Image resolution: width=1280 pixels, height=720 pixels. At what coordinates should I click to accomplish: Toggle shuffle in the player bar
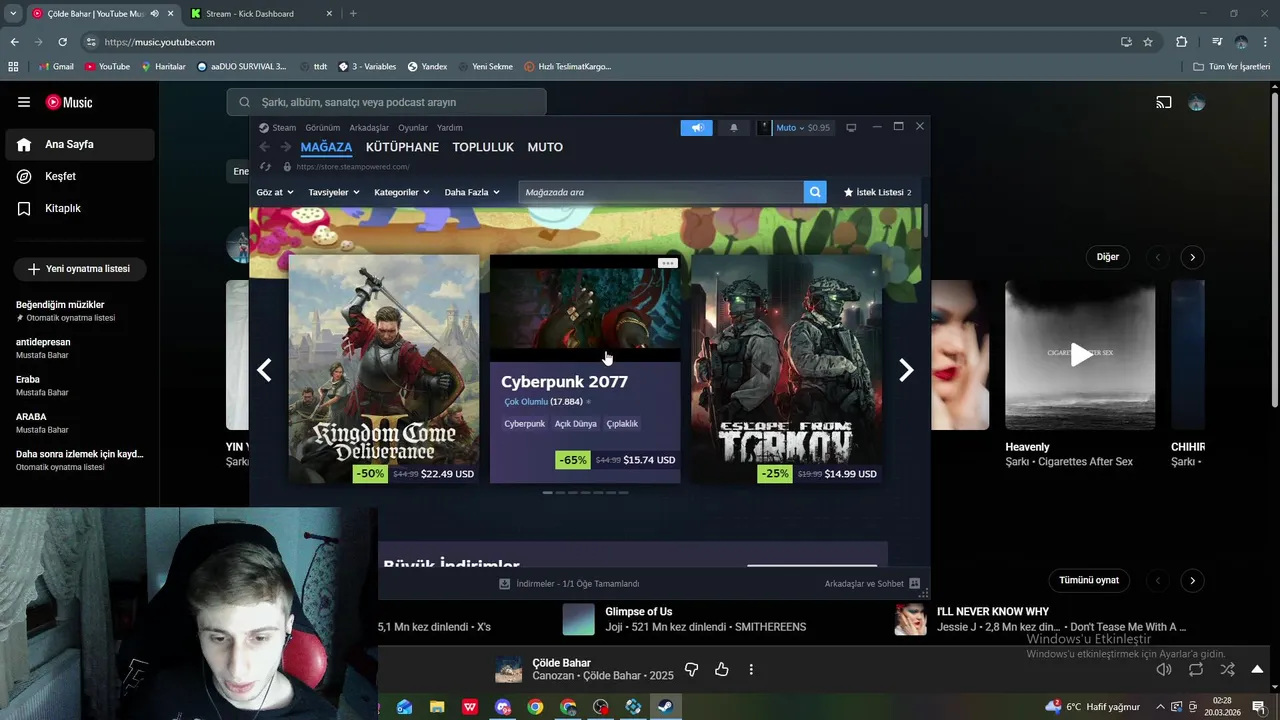[x=1228, y=670]
